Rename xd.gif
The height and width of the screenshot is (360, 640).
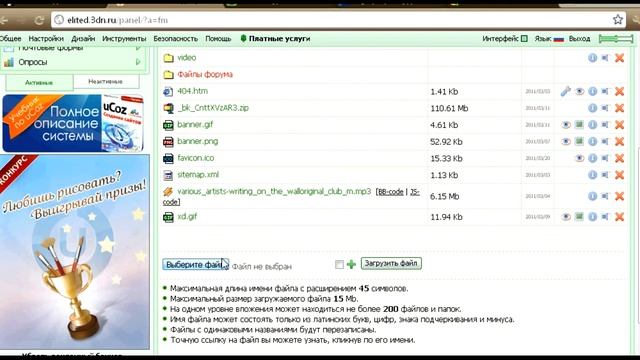tap(605, 217)
